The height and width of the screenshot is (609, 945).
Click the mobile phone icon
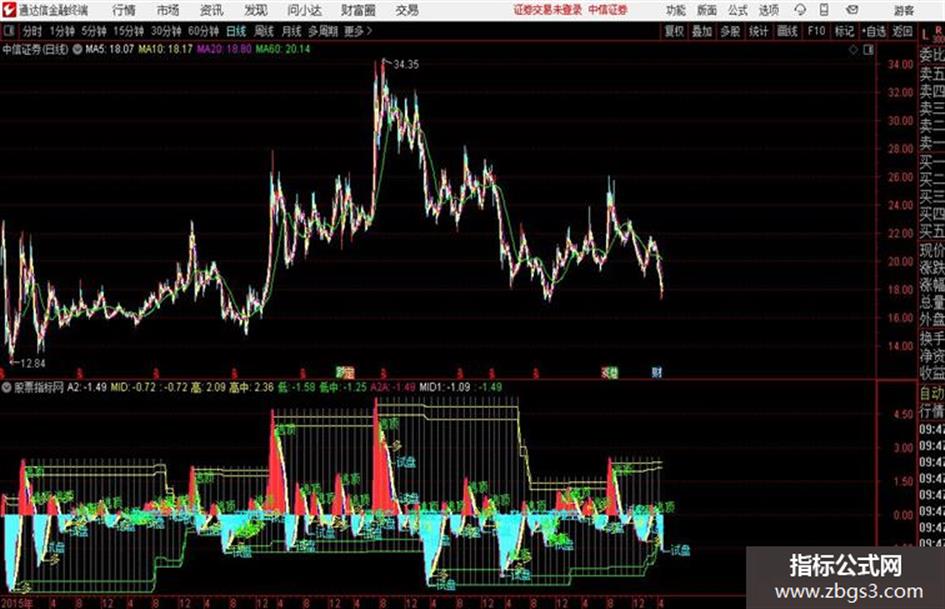824,10
